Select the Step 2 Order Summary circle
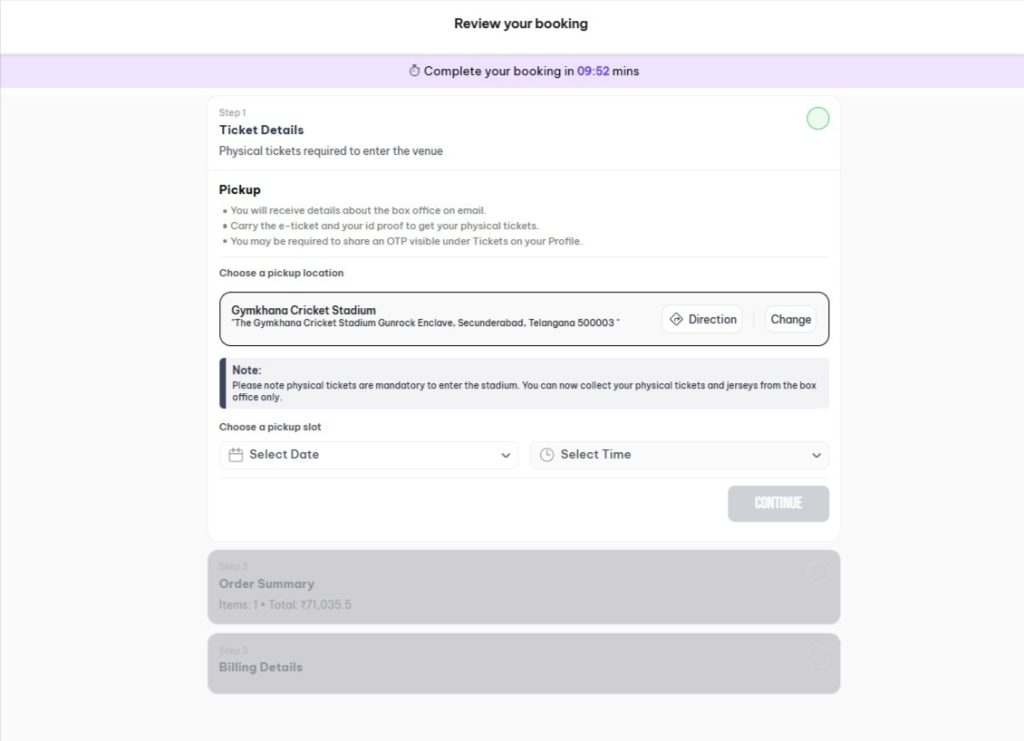This screenshot has height=741, width=1024. click(x=818, y=573)
